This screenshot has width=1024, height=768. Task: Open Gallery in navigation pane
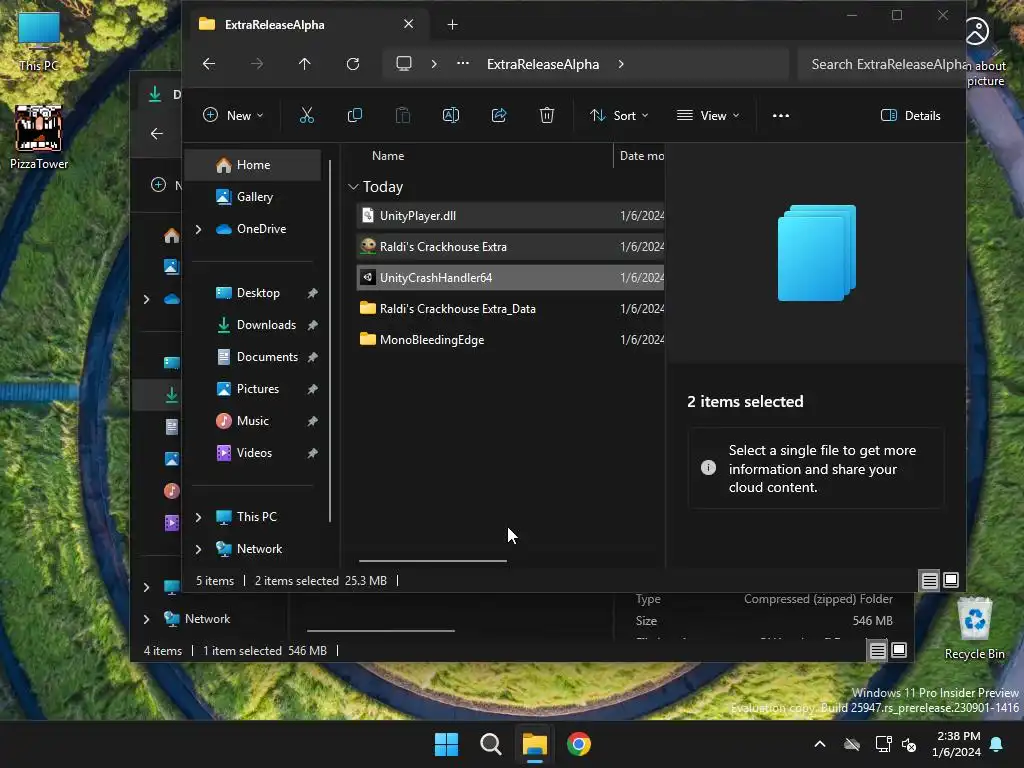[253, 197]
